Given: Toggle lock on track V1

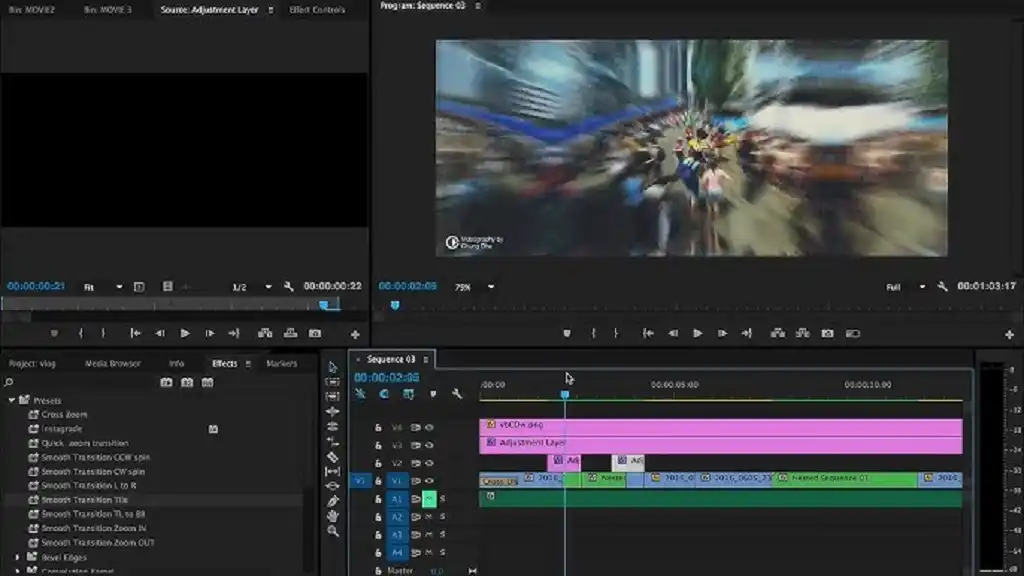Looking at the screenshot, I should (378, 481).
